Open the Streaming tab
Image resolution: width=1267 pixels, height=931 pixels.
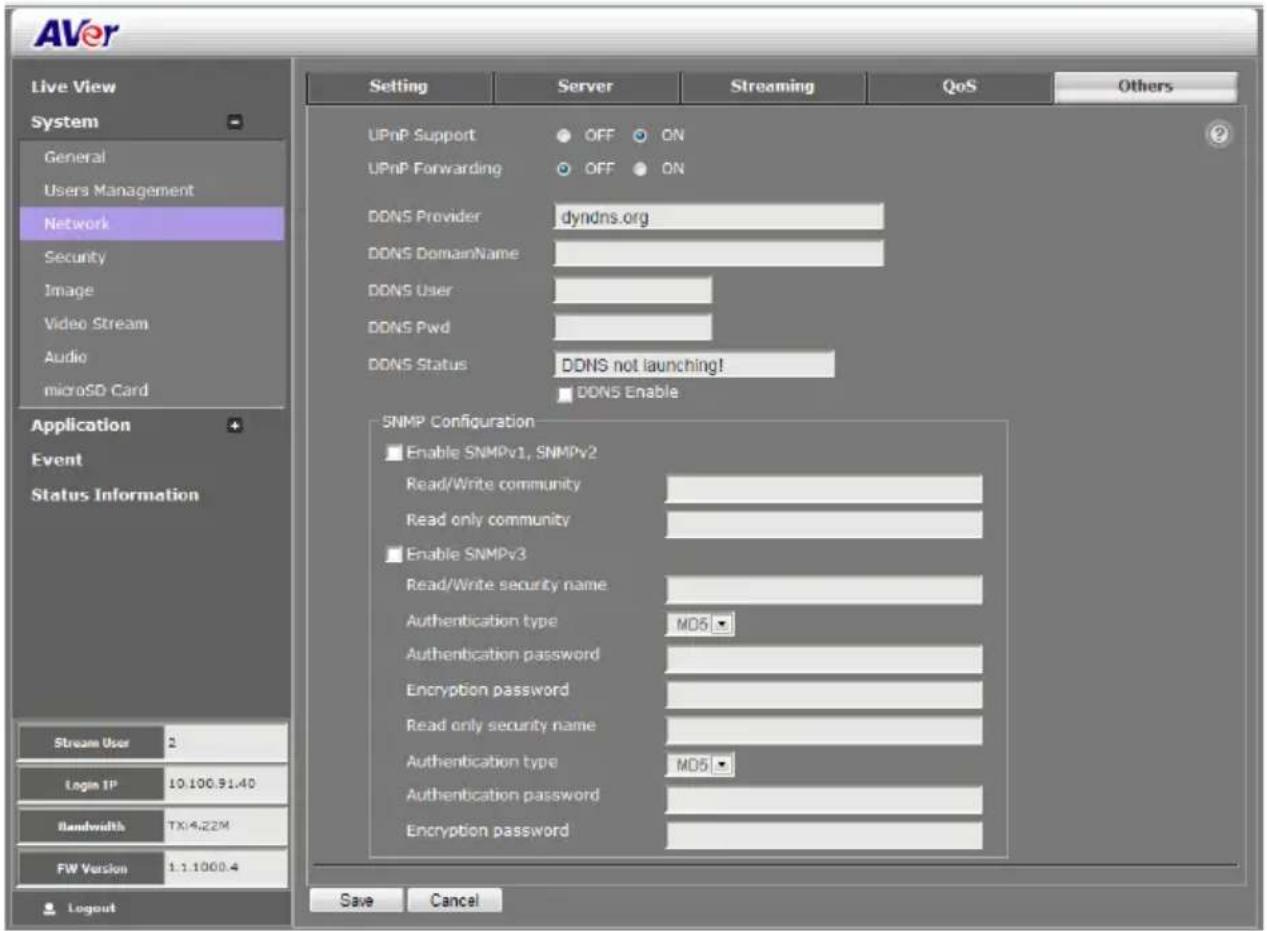pos(772,87)
